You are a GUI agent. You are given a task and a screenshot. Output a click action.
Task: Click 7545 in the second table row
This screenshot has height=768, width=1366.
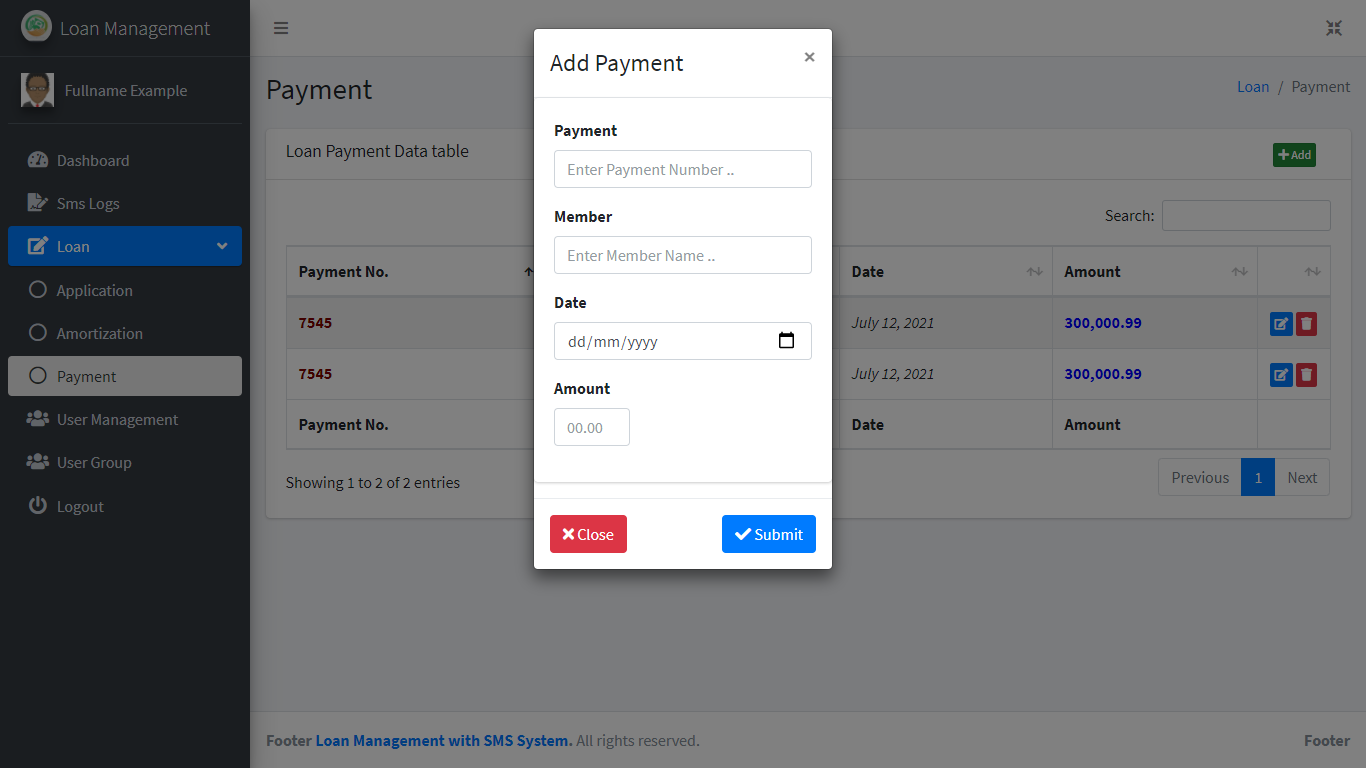pyautogui.click(x=315, y=374)
